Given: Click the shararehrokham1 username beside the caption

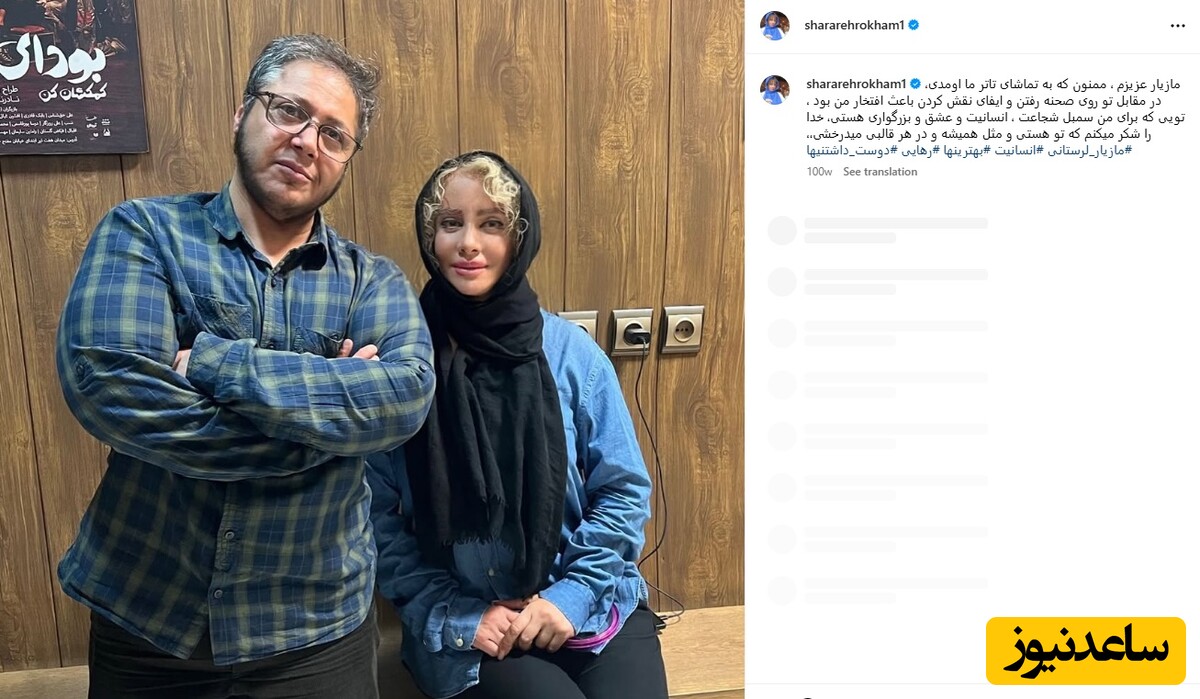Looking at the screenshot, I should click(856, 84).
